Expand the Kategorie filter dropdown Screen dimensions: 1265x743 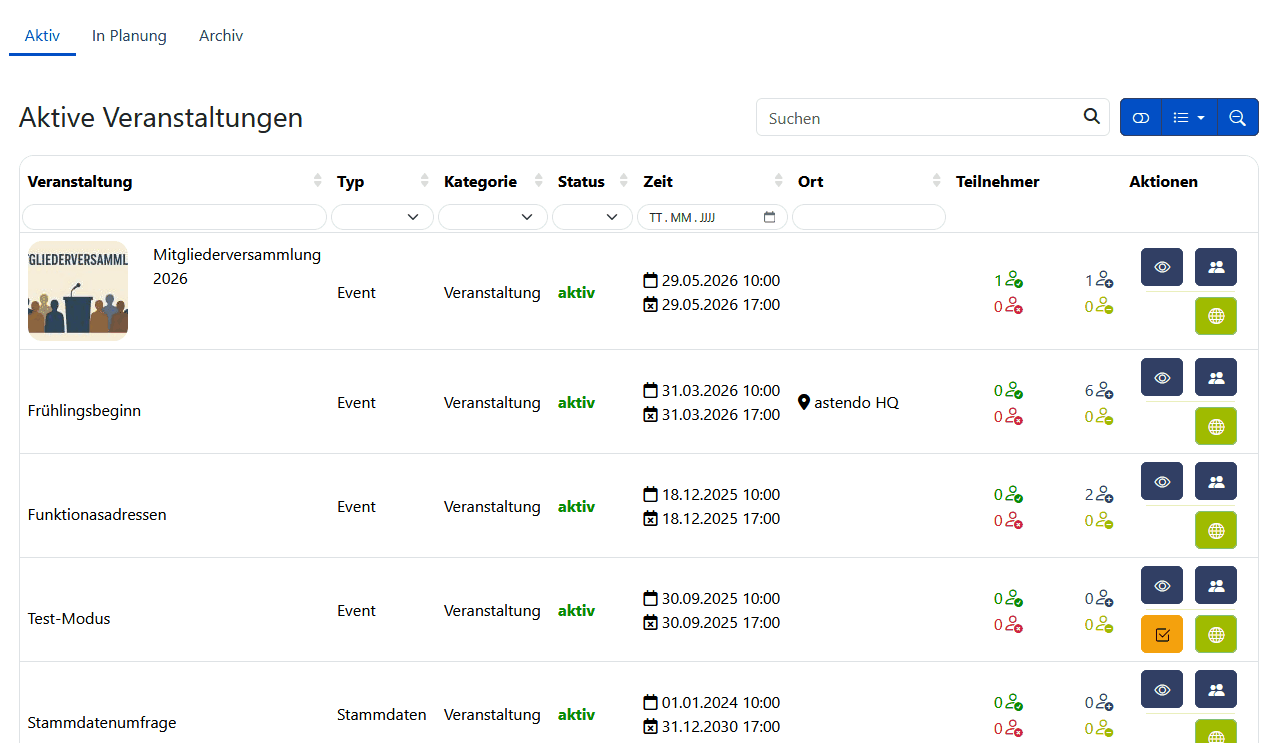pos(492,217)
